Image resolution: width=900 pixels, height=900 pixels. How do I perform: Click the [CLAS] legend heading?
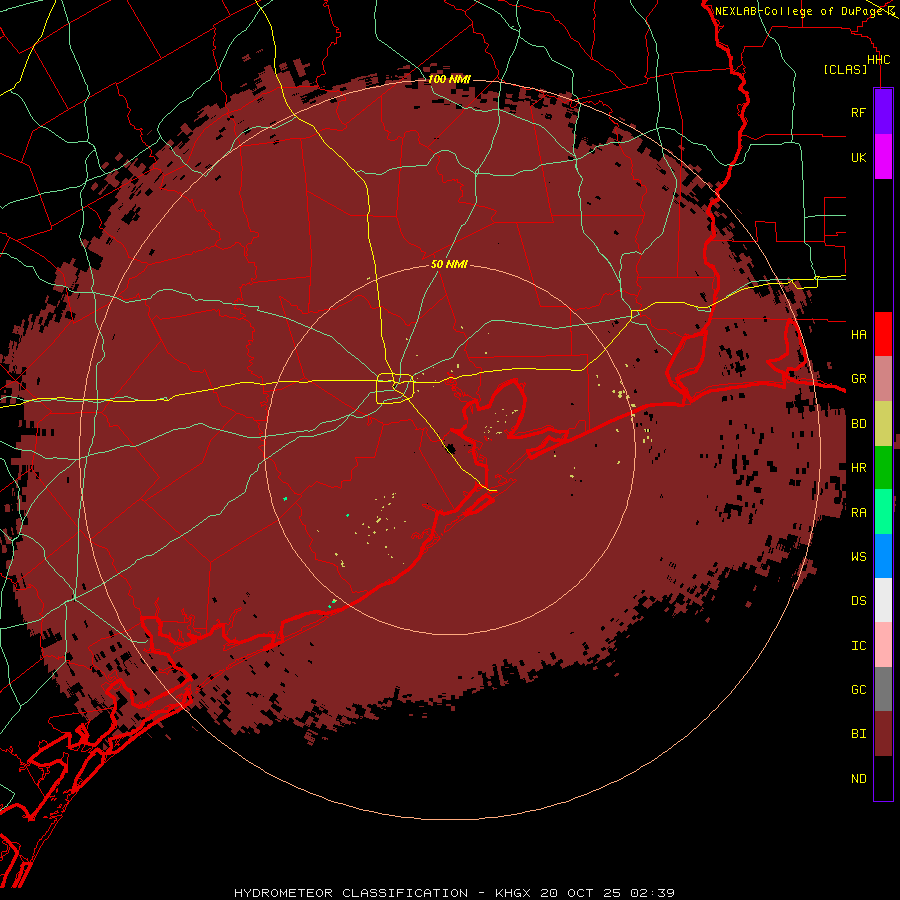[x=845, y=70]
